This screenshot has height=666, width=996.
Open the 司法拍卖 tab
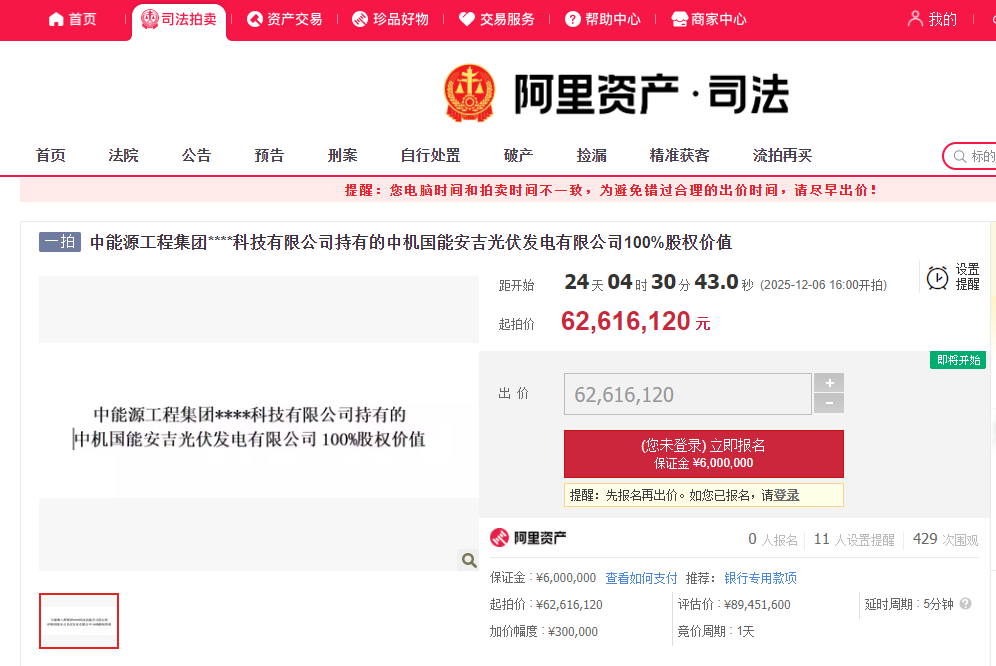[x=179, y=22]
